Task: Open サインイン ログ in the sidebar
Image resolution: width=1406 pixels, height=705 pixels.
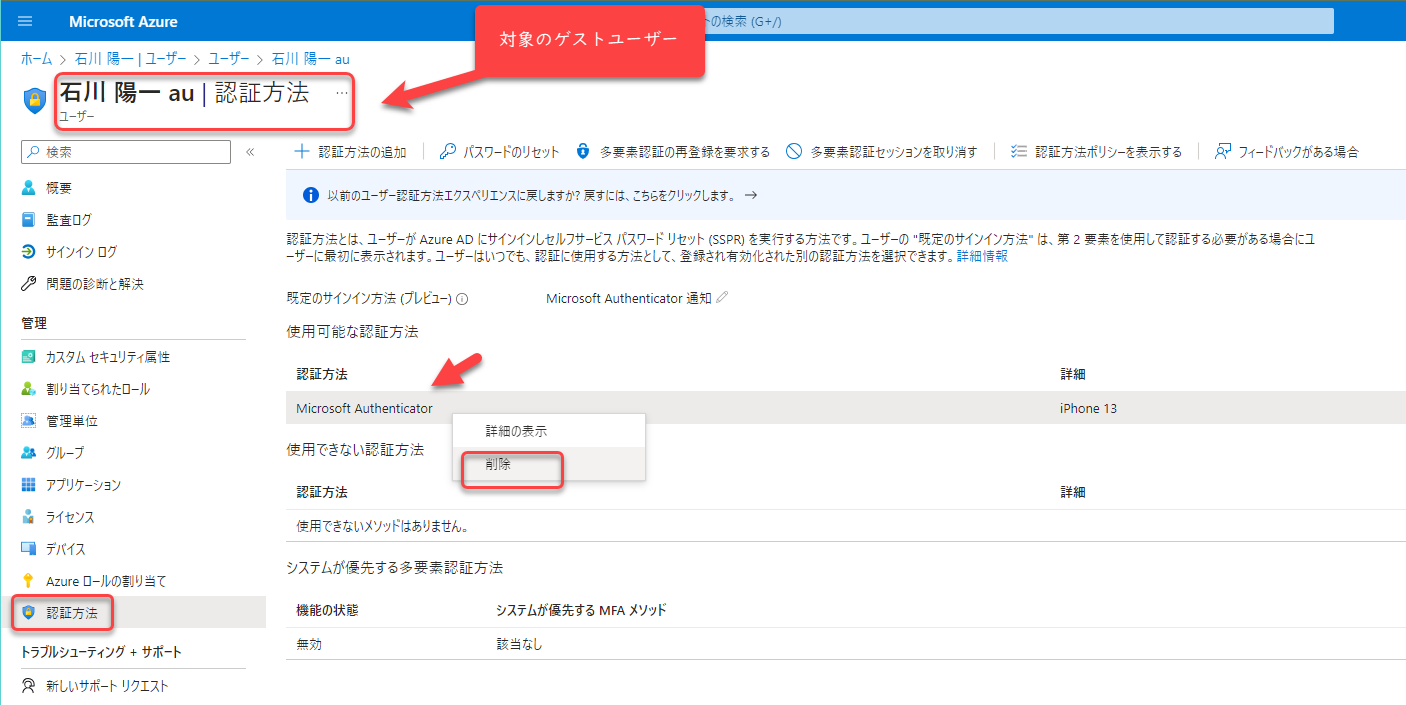Action: 81,251
